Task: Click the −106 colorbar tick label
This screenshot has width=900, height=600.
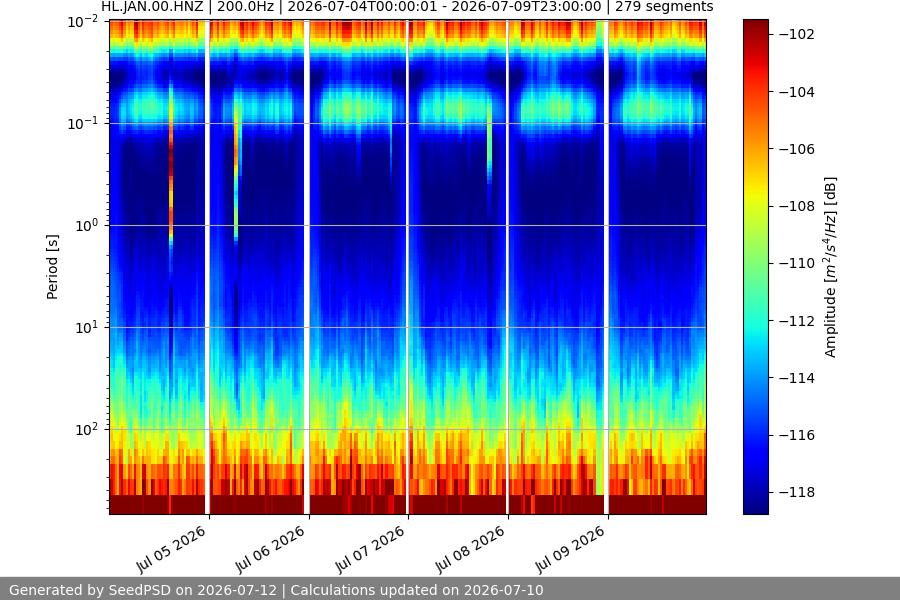Action: pos(797,149)
